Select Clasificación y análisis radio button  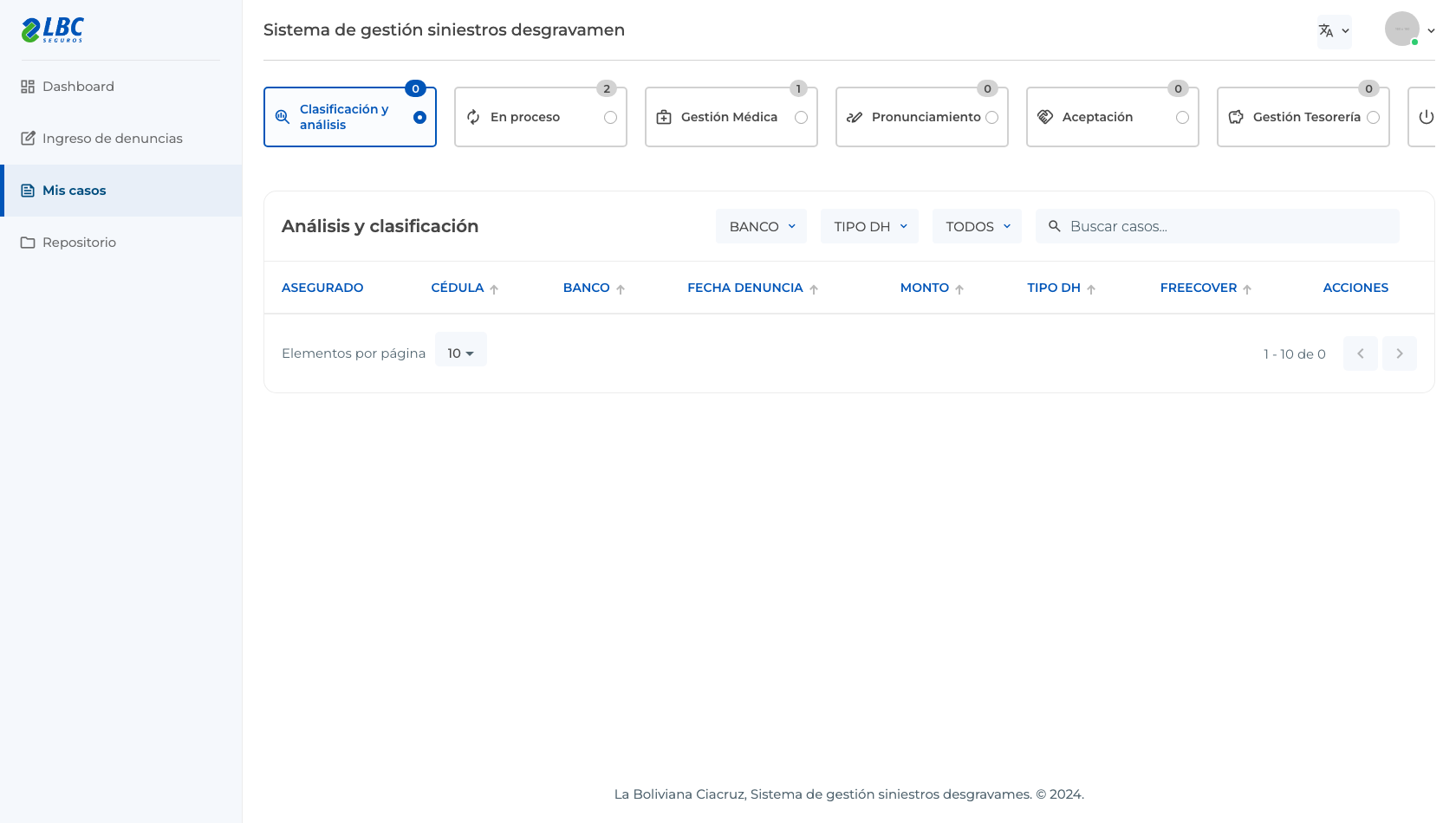[x=419, y=118]
